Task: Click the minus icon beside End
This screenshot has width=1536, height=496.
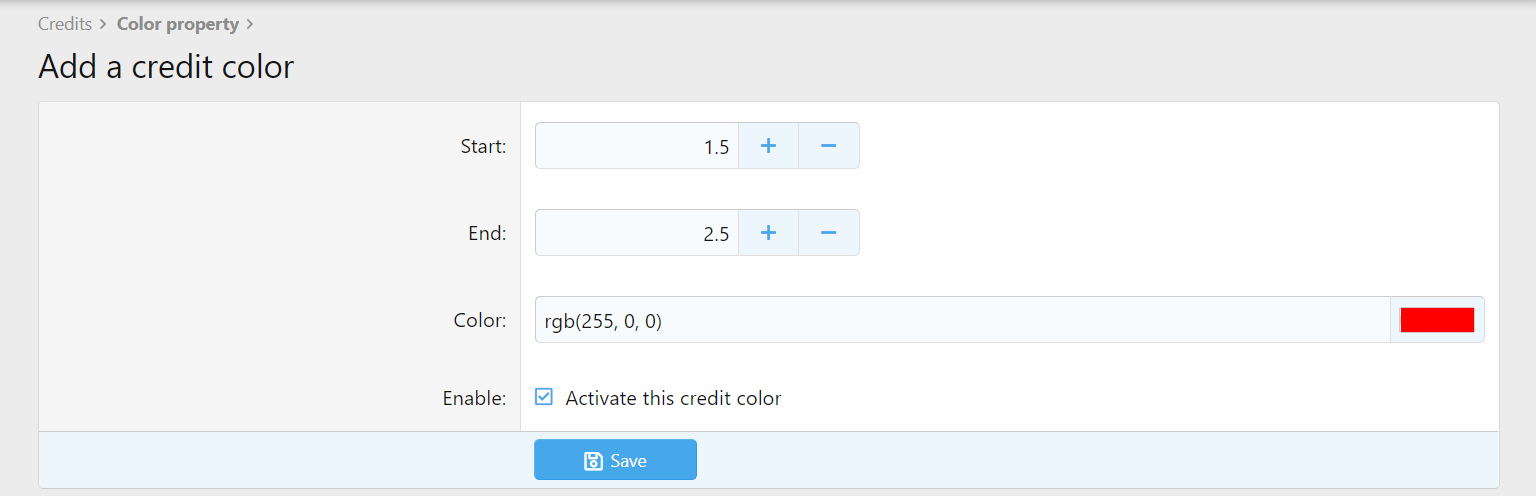Action: click(x=828, y=233)
